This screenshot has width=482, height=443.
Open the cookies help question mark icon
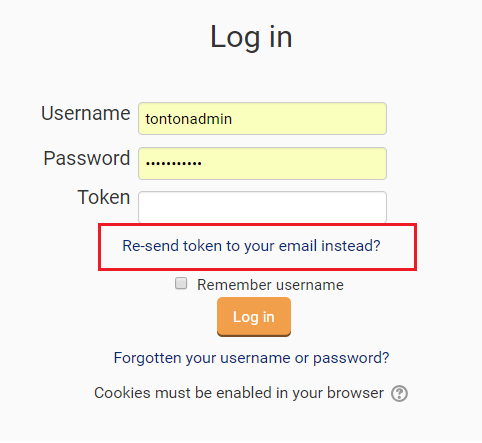pos(399,394)
